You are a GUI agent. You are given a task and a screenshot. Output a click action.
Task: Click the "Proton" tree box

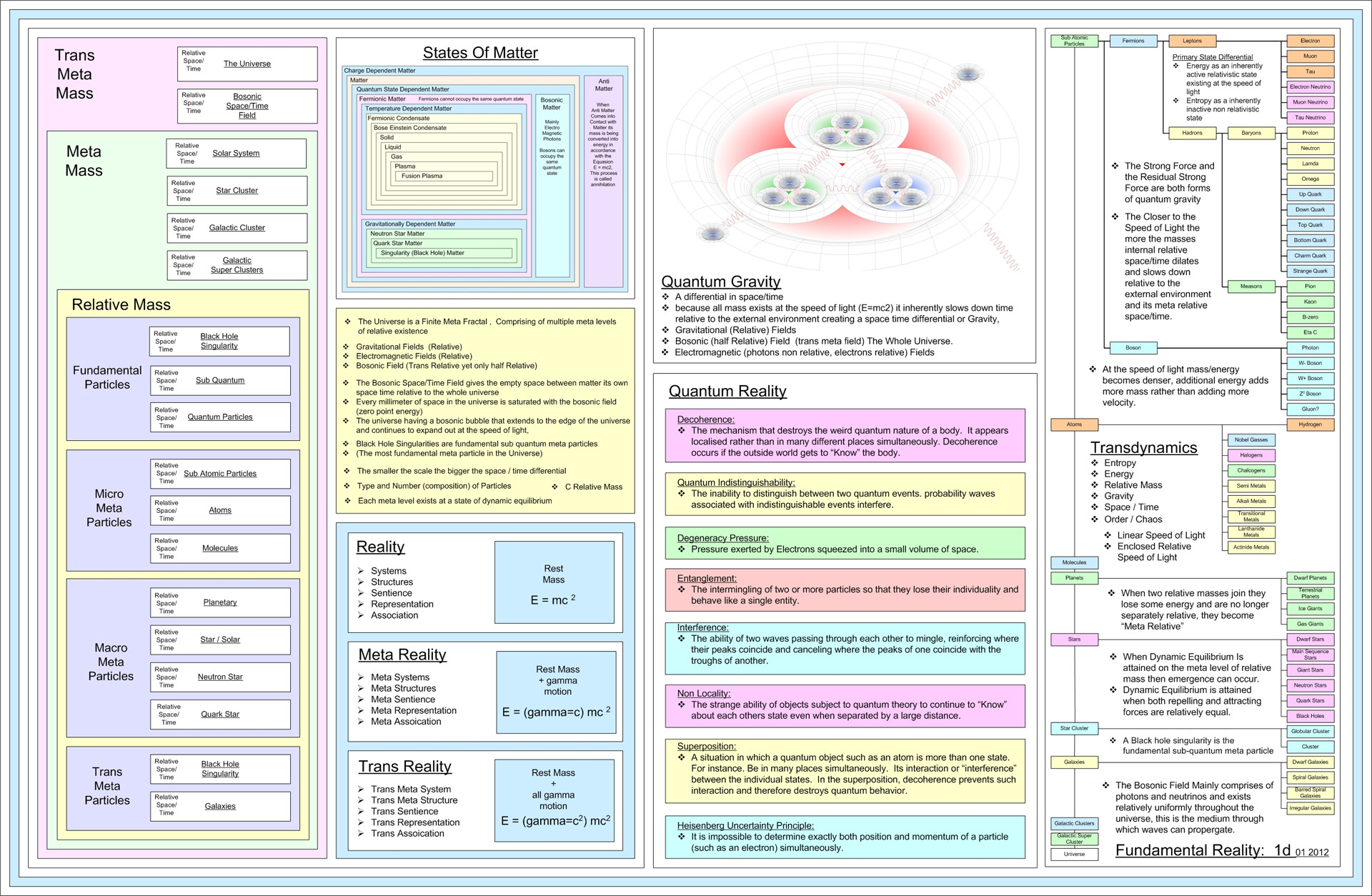(x=1310, y=133)
